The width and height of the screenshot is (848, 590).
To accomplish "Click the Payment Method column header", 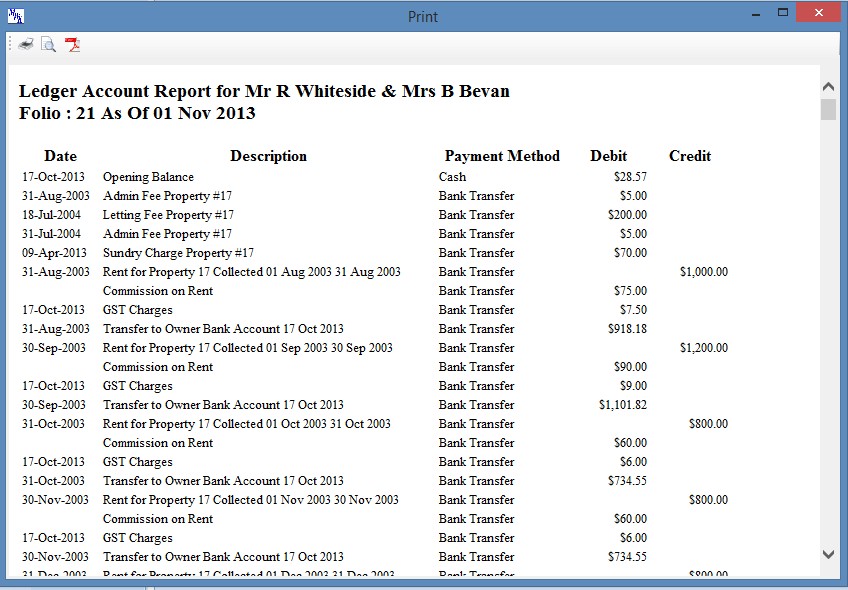I will point(502,156).
